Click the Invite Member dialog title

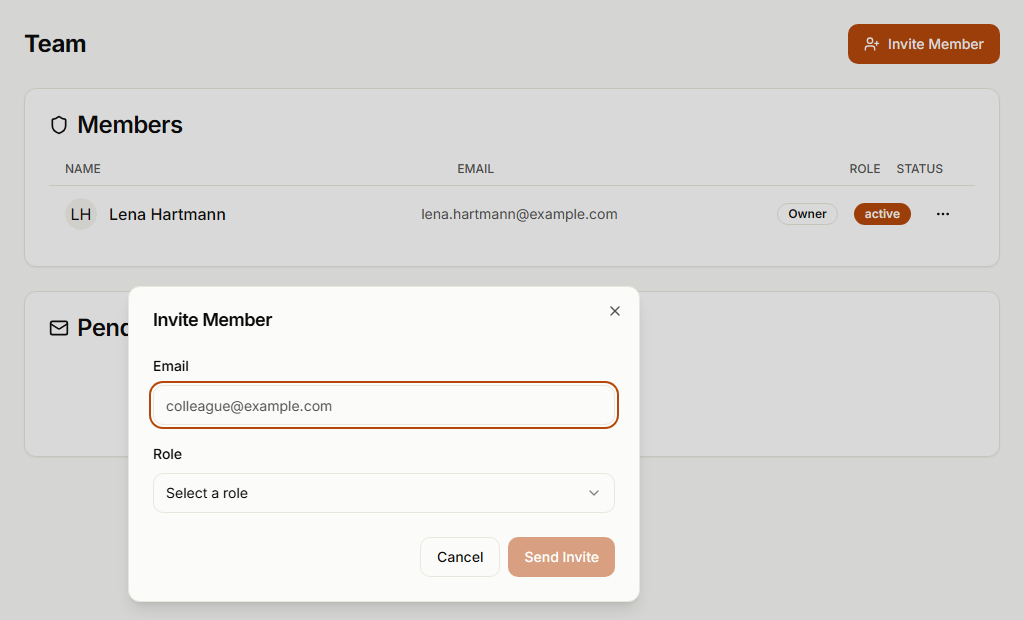(212, 319)
